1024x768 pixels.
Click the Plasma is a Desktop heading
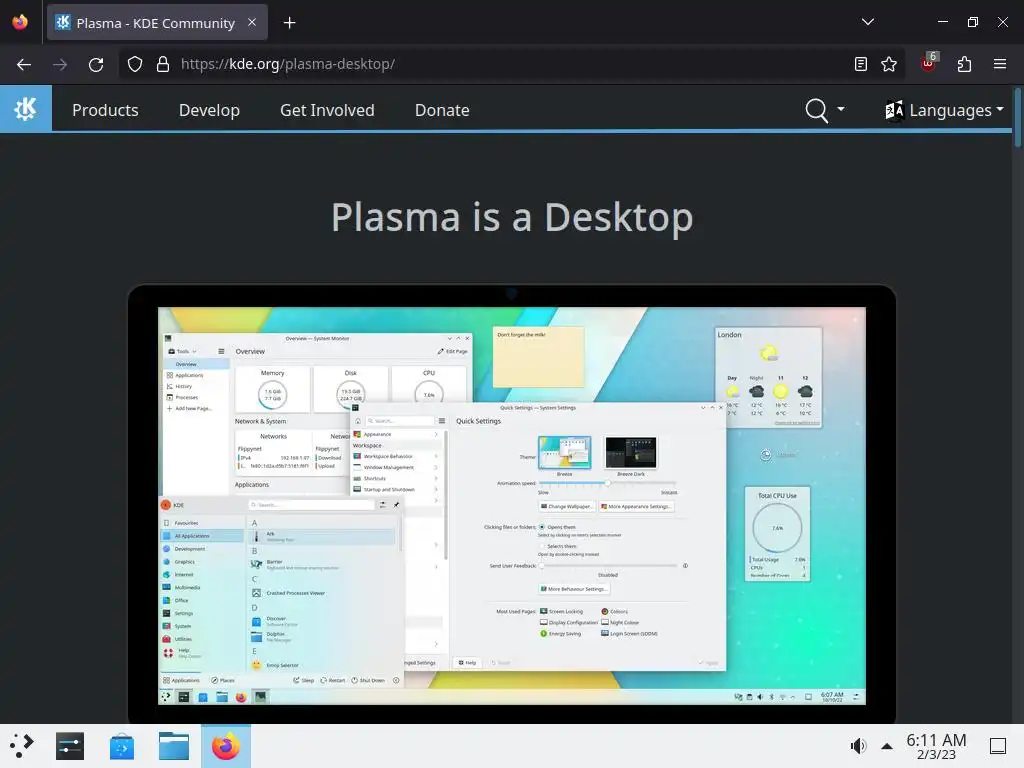pos(512,217)
